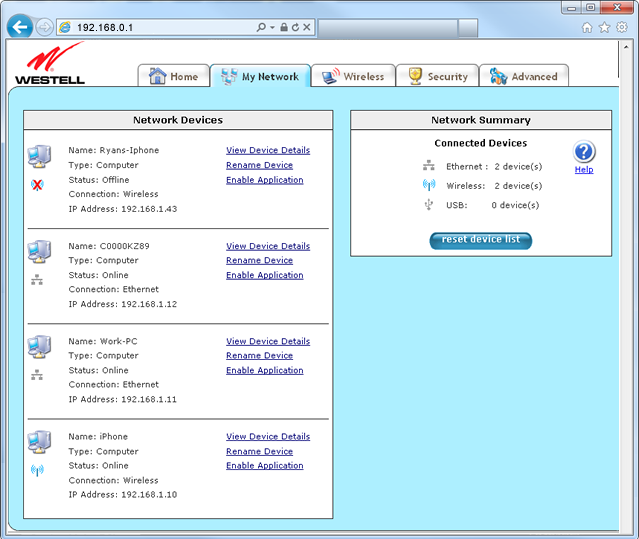
Task: Click the computer icon for iPhone device
Action: pyautogui.click(x=39, y=442)
